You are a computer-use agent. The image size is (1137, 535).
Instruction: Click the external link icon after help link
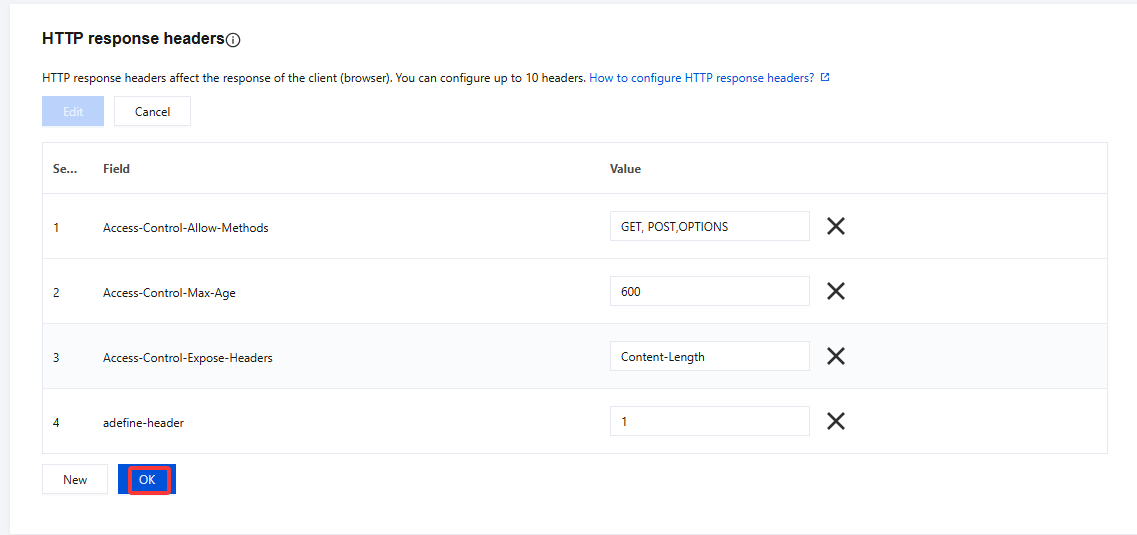point(825,77)
